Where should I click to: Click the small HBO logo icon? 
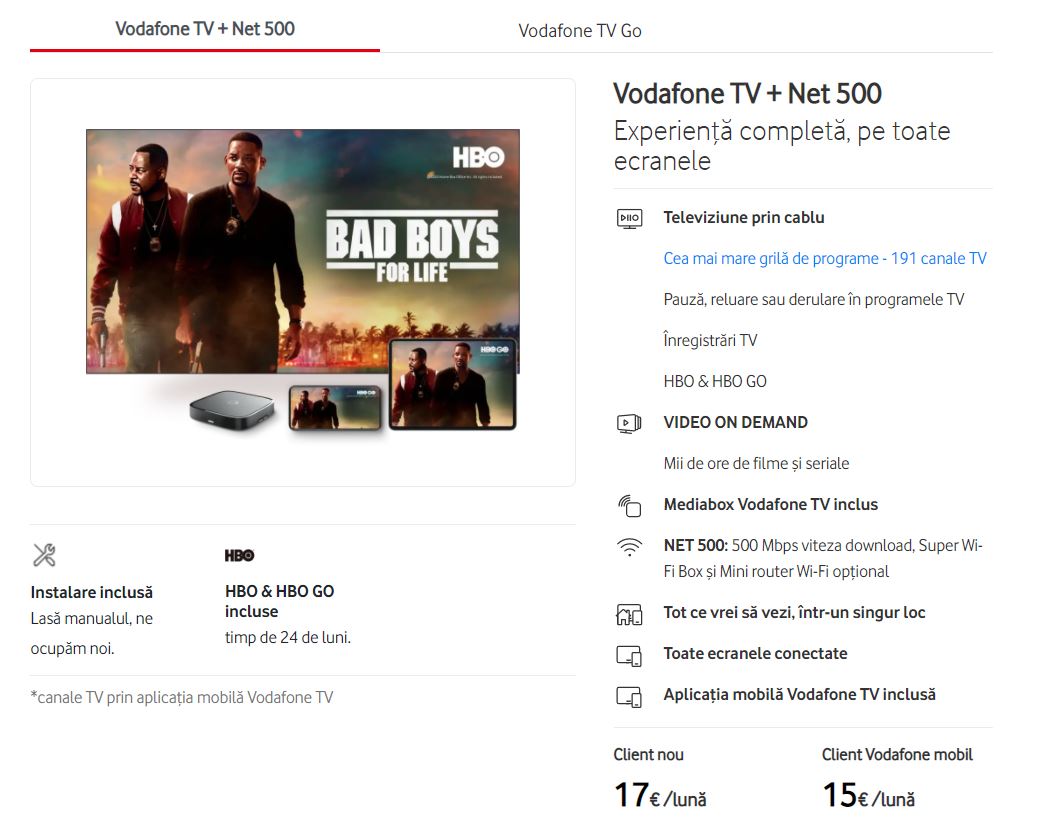[x=239, y=555]
